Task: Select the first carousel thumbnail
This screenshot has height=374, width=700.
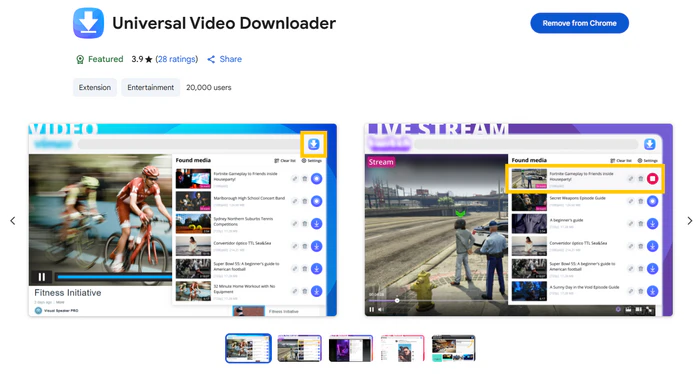Action: (x=248, y=348)
